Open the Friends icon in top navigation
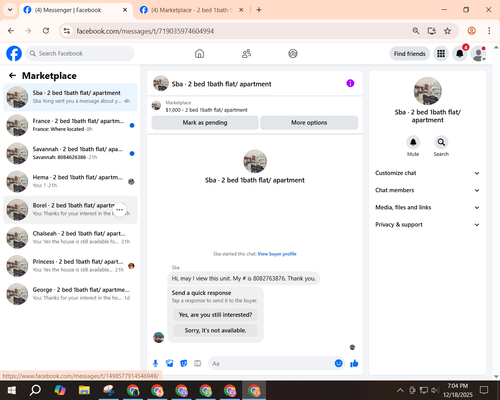Screen dimensions: 500x400 pyautogui.click(x=246, y=53)
